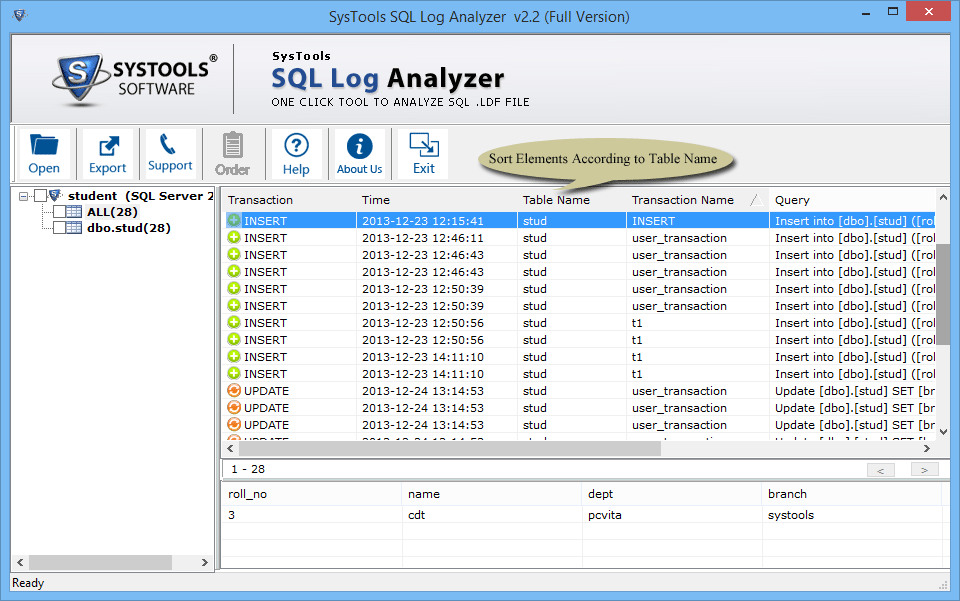The width and height of the screenshot is (960, 601).
Task: Select the student (SQL Server) root node
Action: tap(140, 196)
